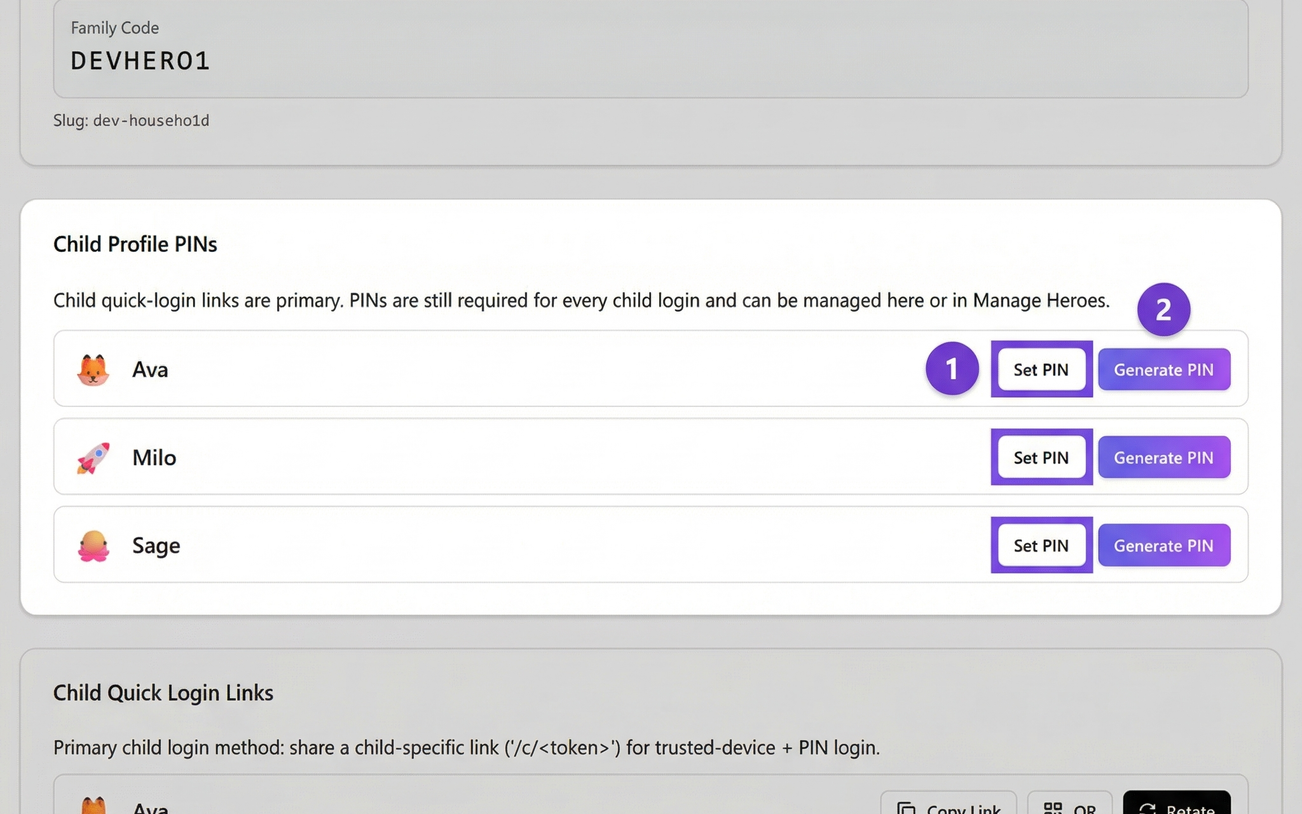Click the QR code icon in Ava's quick login row
1302x814 pixels.
[1051, 809]
